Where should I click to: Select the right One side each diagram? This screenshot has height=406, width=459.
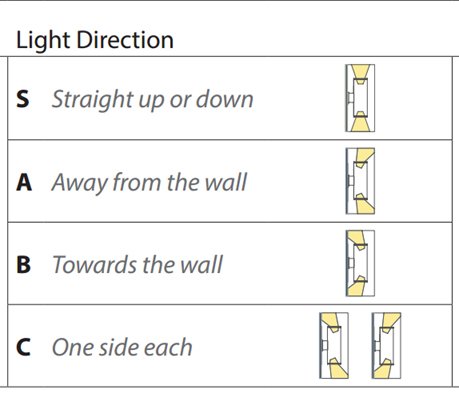[386, 345]
